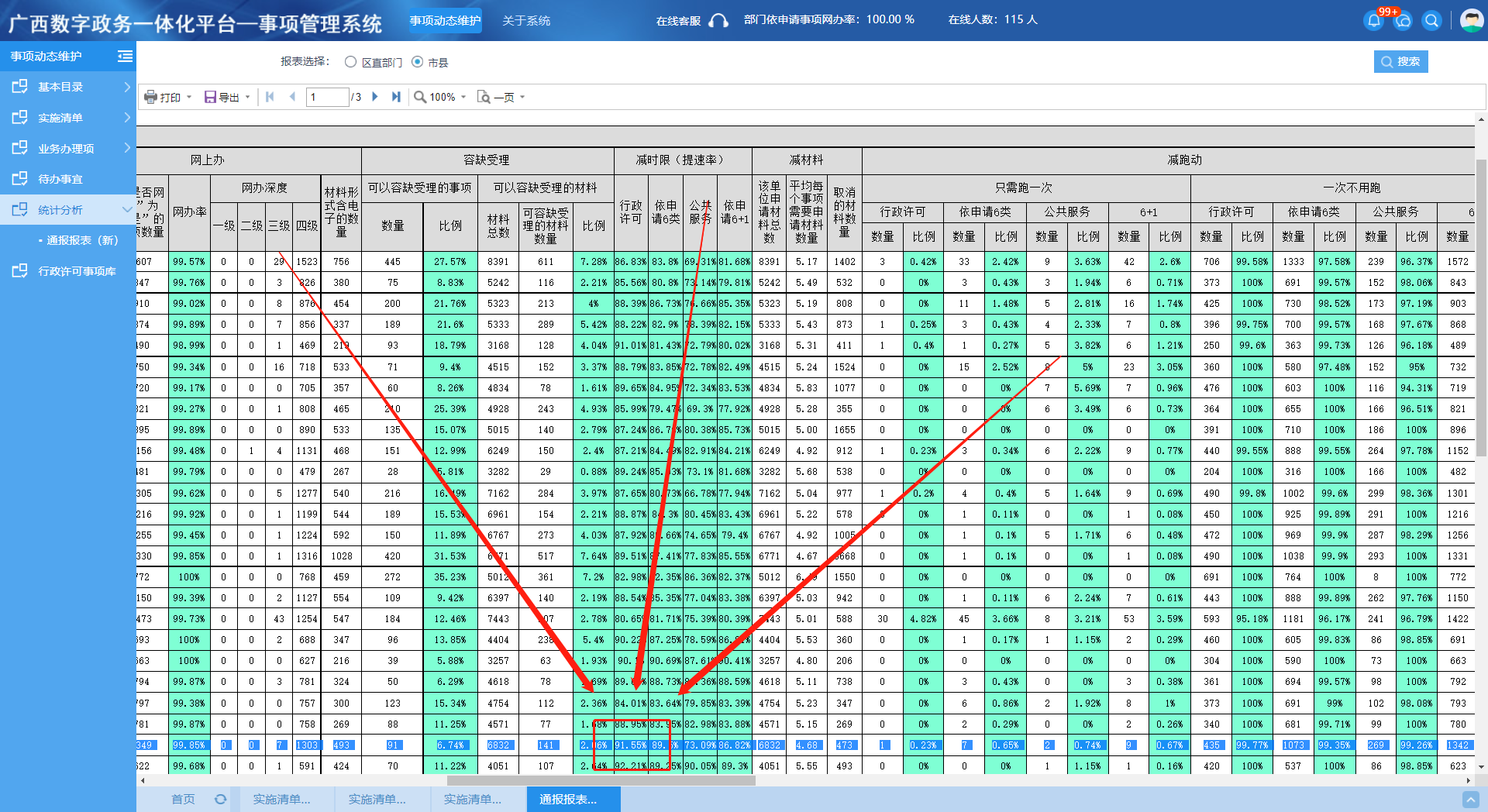
Task: Open the user avatar profile
Action: coord(1471,20)
